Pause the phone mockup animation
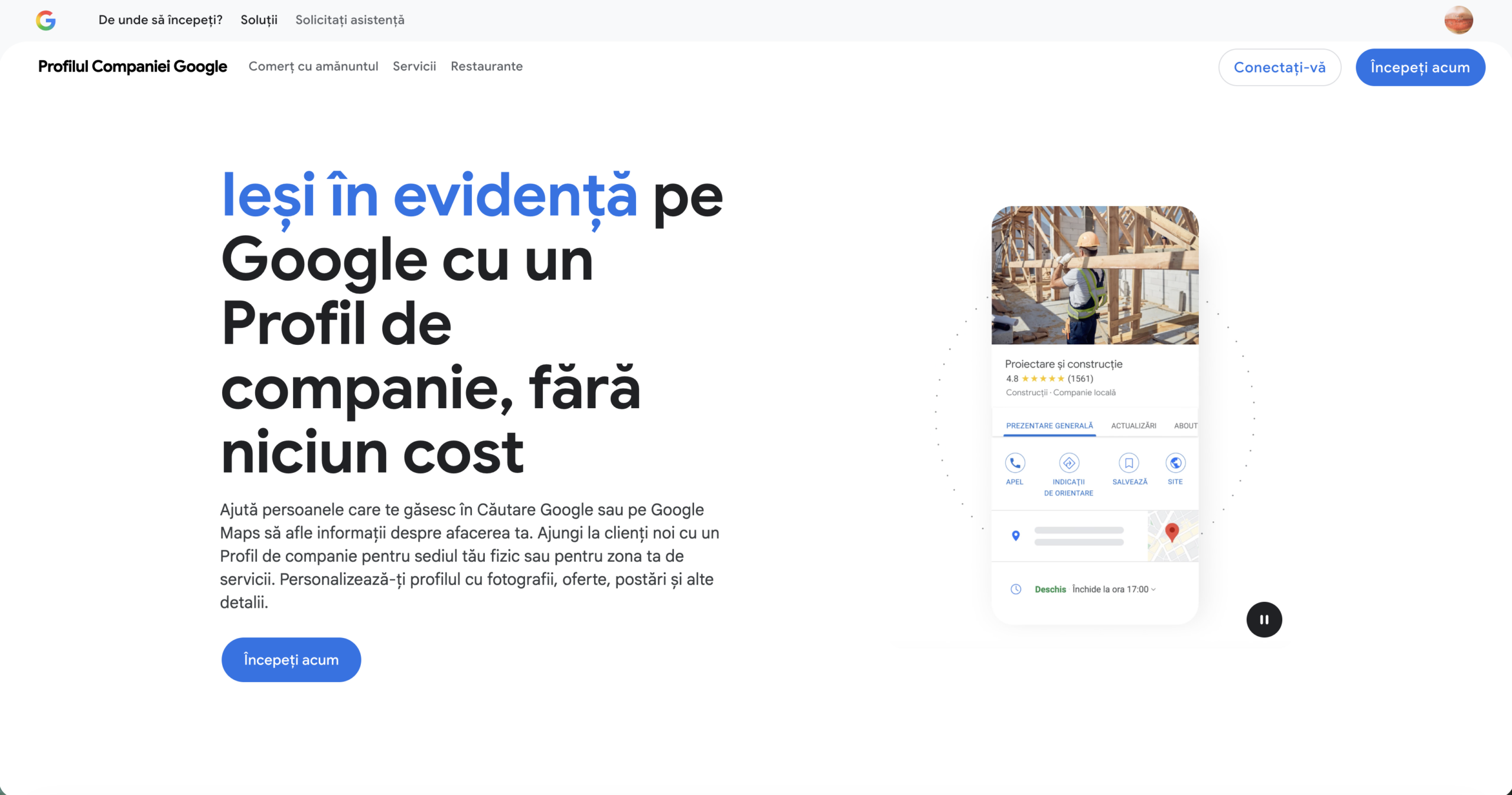 1264,620
